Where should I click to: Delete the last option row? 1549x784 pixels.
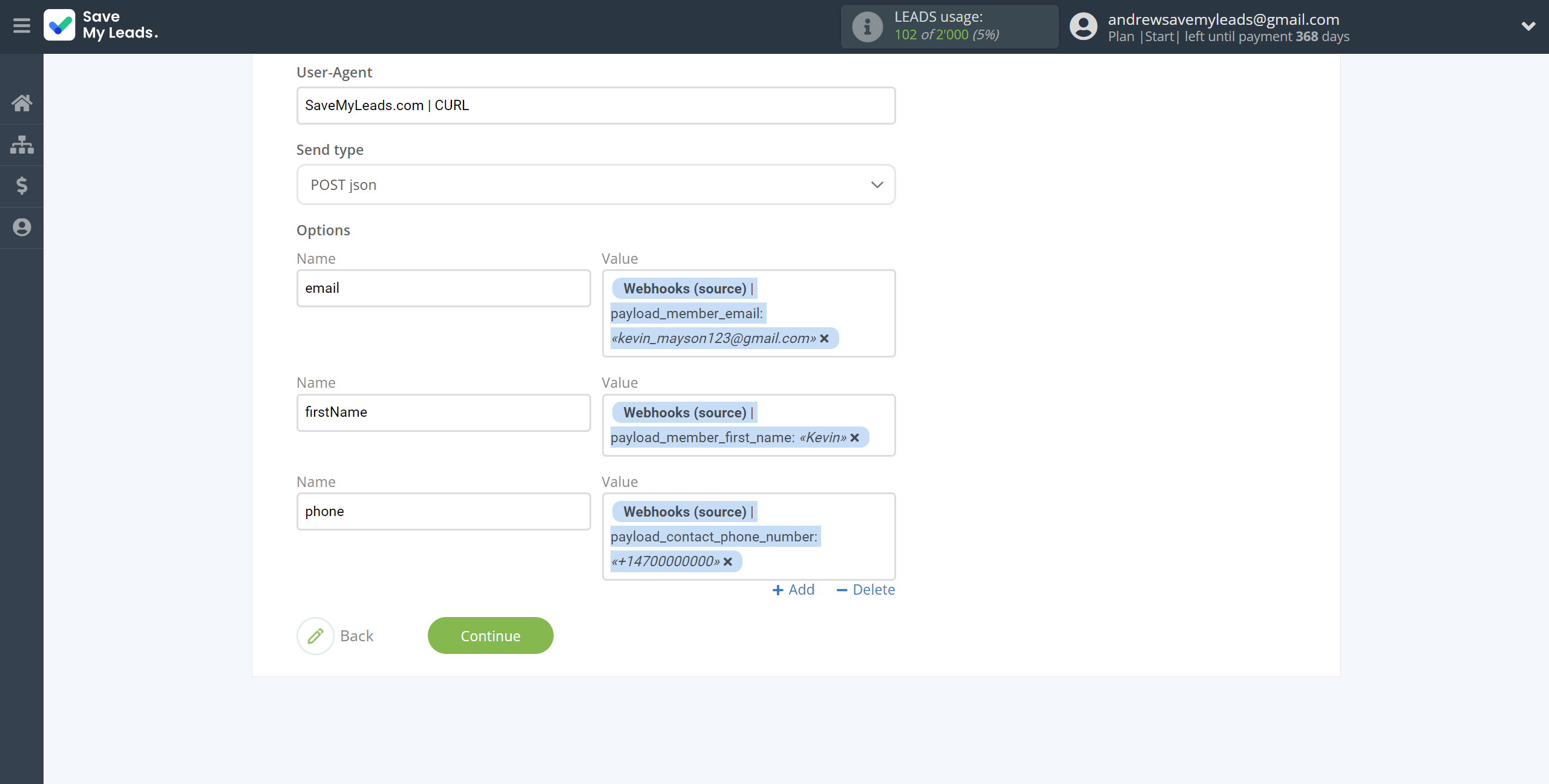(865, 590)
